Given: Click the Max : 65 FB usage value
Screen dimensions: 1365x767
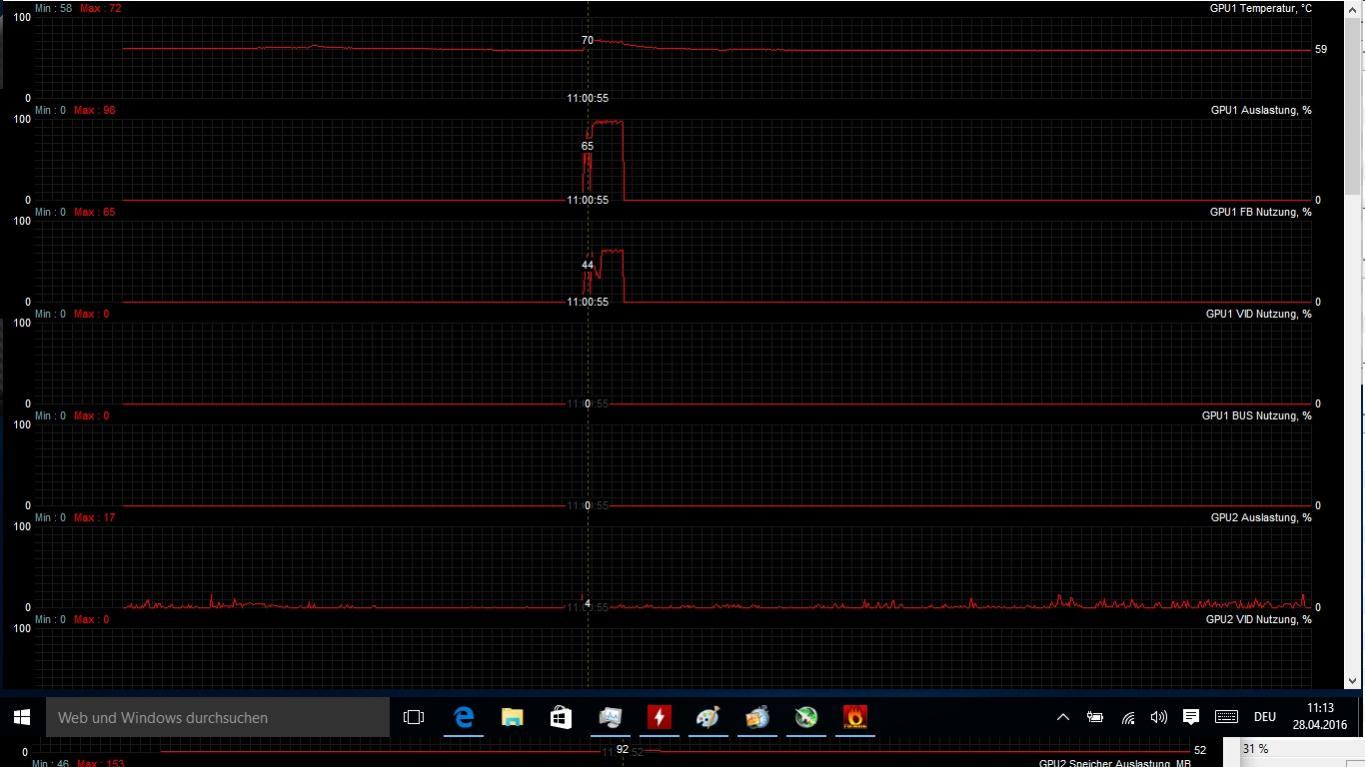Looking at the screenshot, I should click(x=95, y=212).
